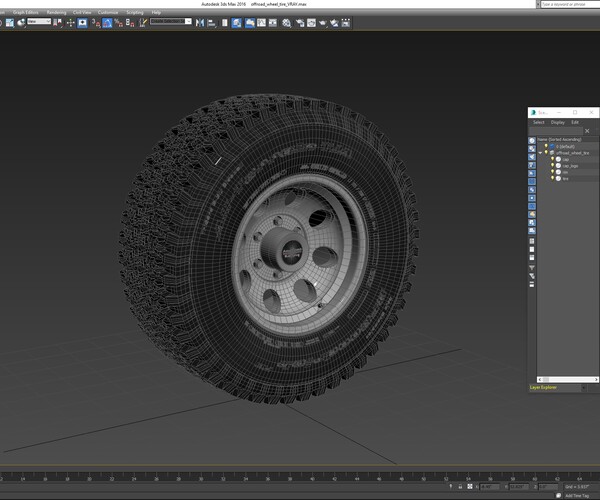Toggle Angle Snap button
This screenshot has width=600, height=500.
click(107, 23)
